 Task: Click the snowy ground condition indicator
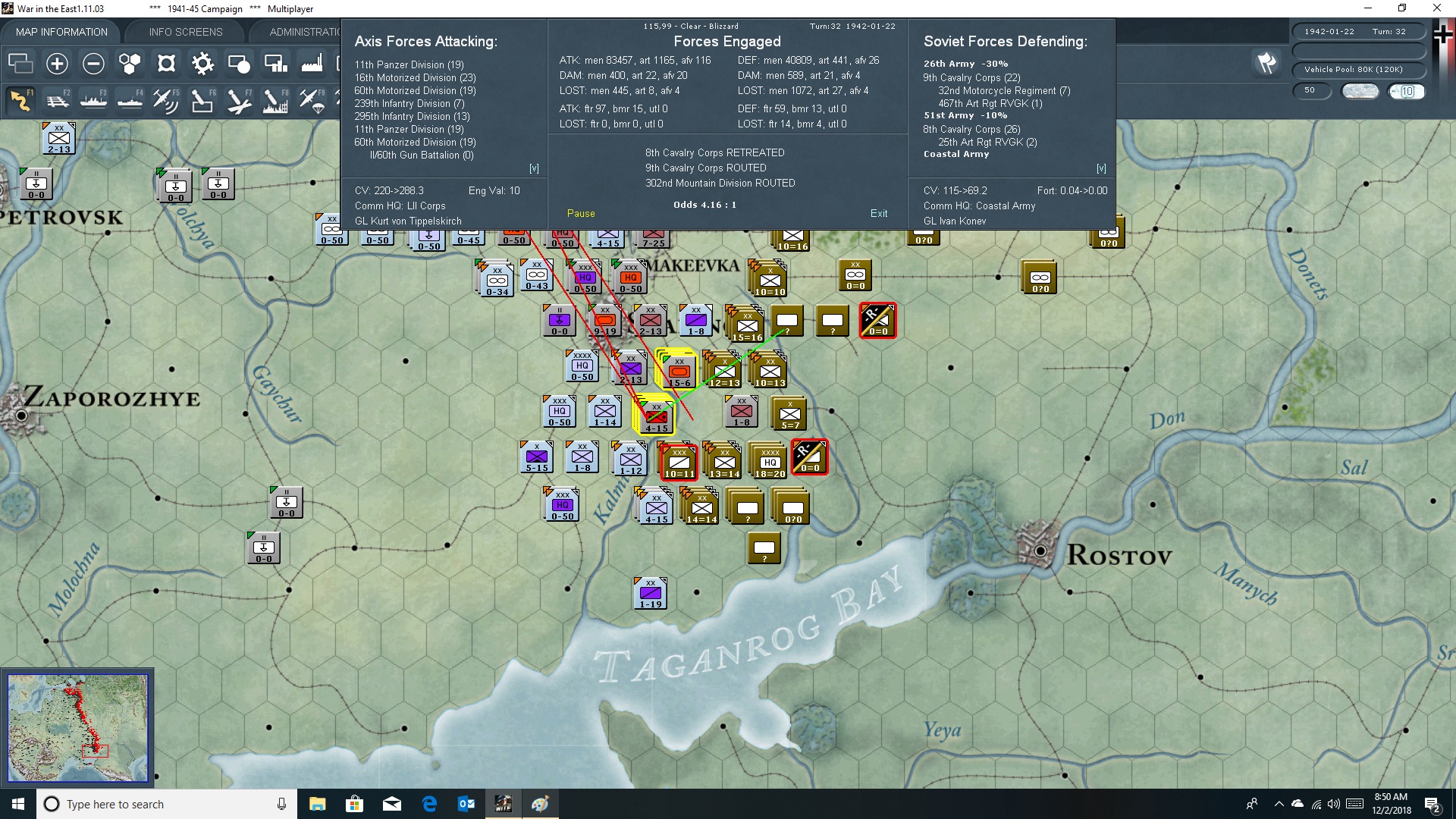tap(1360, 91)
